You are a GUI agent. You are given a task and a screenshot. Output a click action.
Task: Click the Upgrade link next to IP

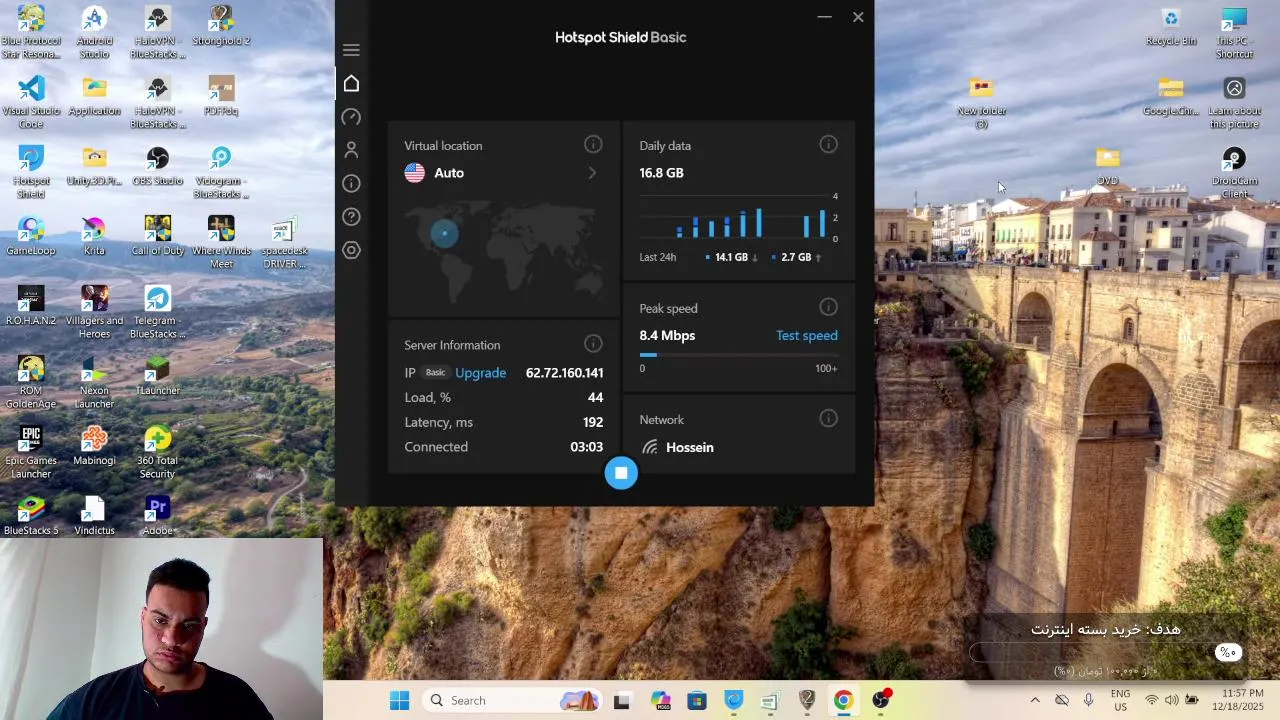point(481,373)
